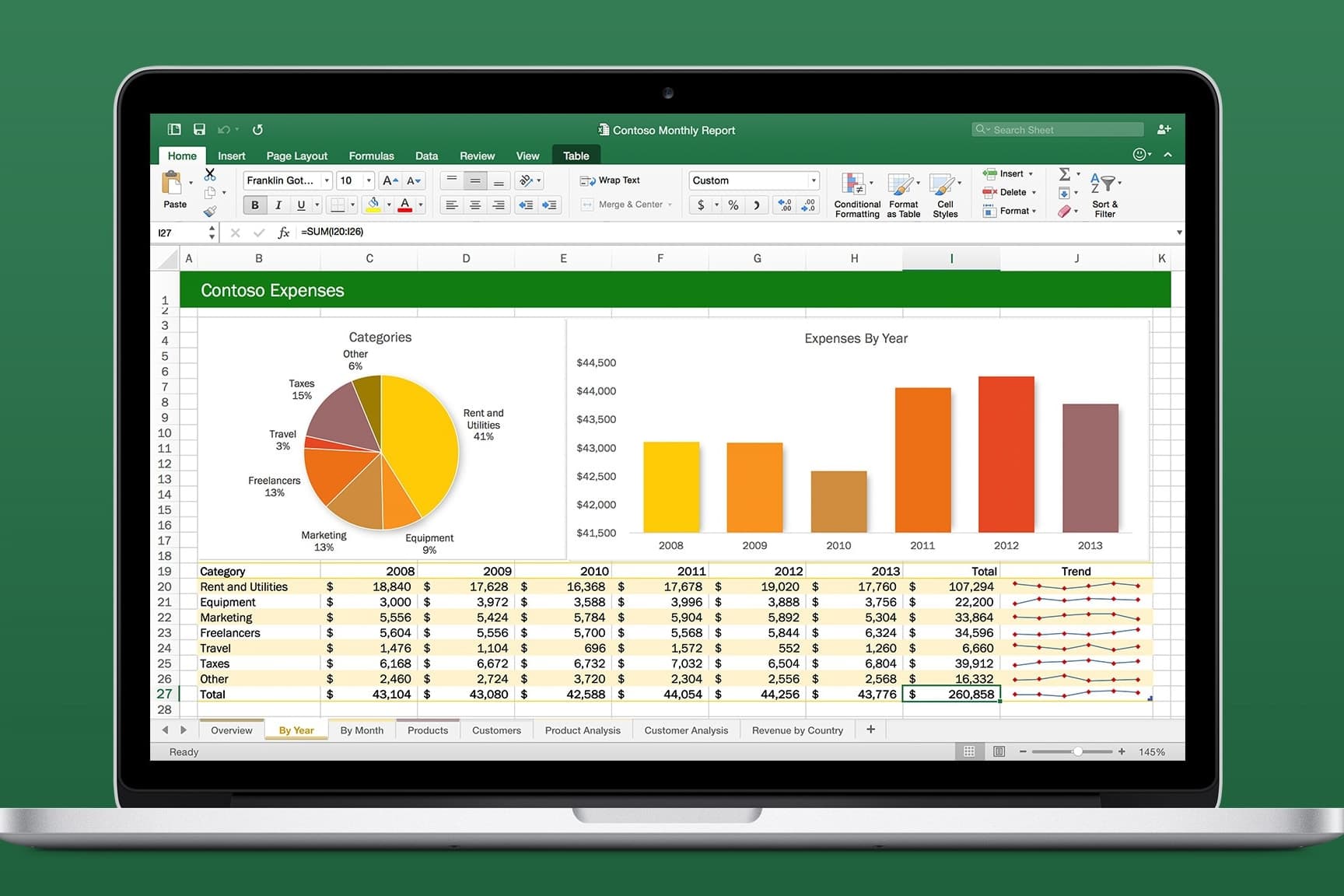The image size is (1344, 896).
Task: Click the Paste clipboard icon
Action: [172, 184]
